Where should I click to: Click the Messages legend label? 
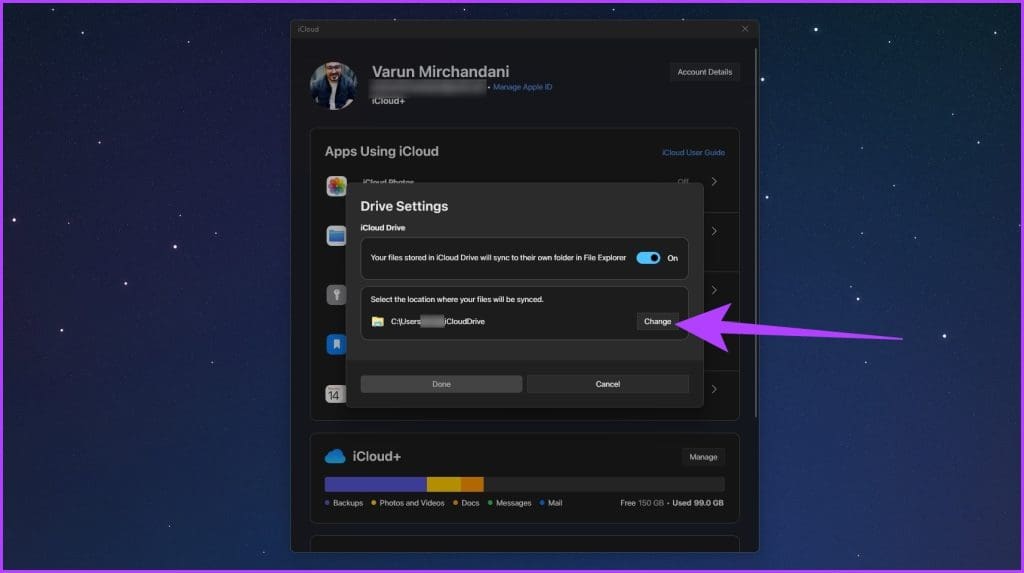point(513,503)
